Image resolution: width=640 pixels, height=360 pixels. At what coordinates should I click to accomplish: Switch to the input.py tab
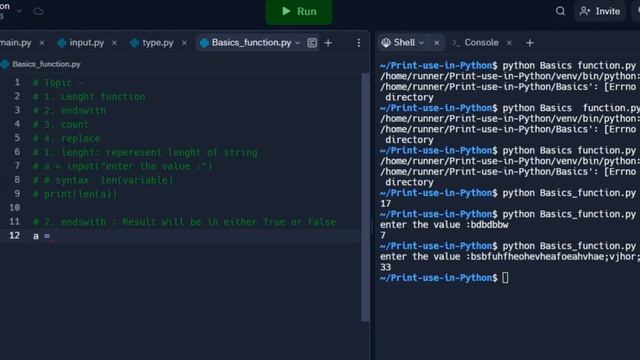[87, 42]
